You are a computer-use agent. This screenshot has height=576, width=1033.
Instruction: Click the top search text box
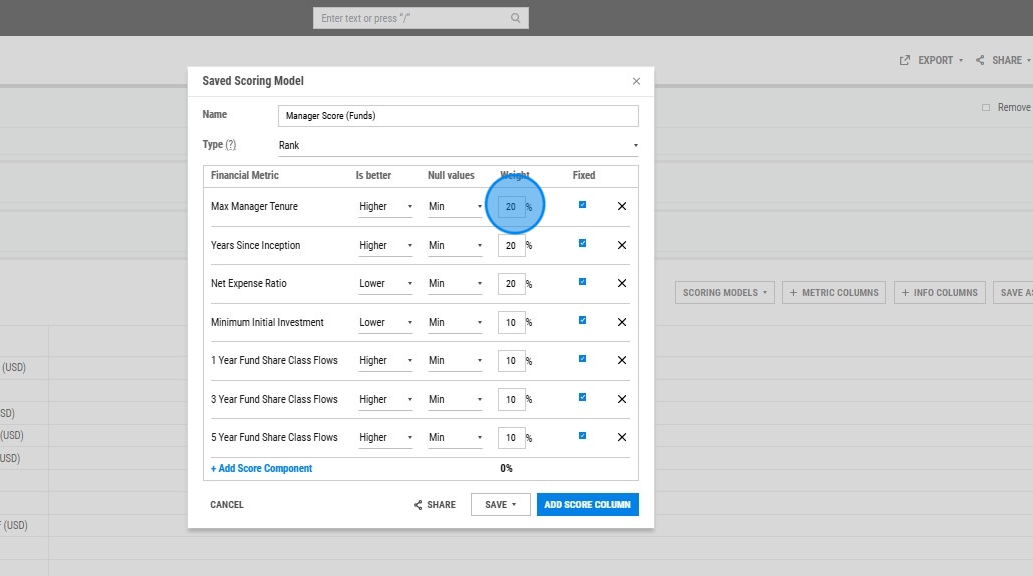click(420, 18)
